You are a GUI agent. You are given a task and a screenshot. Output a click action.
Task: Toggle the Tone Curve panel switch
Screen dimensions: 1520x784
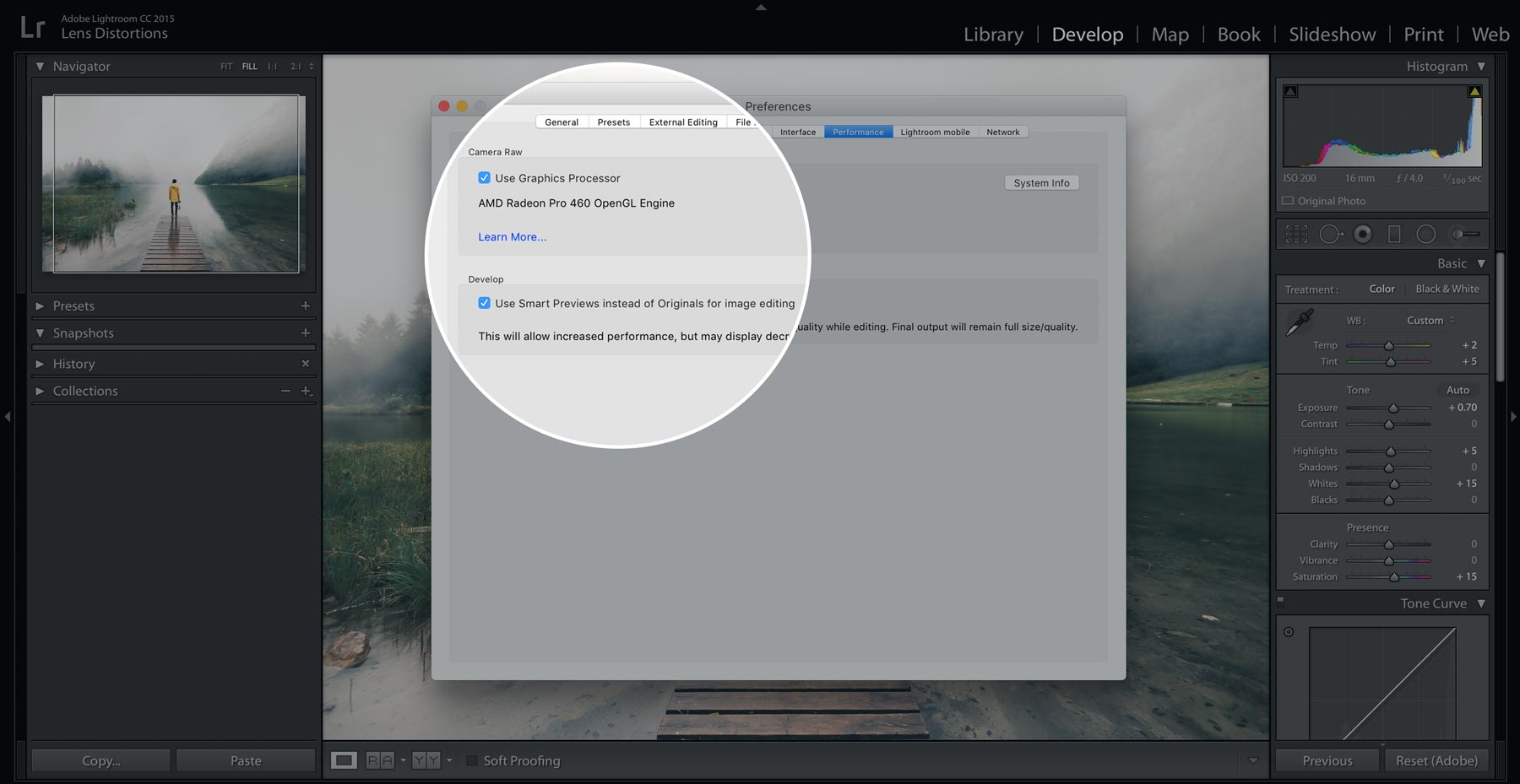coord(1280,602)
